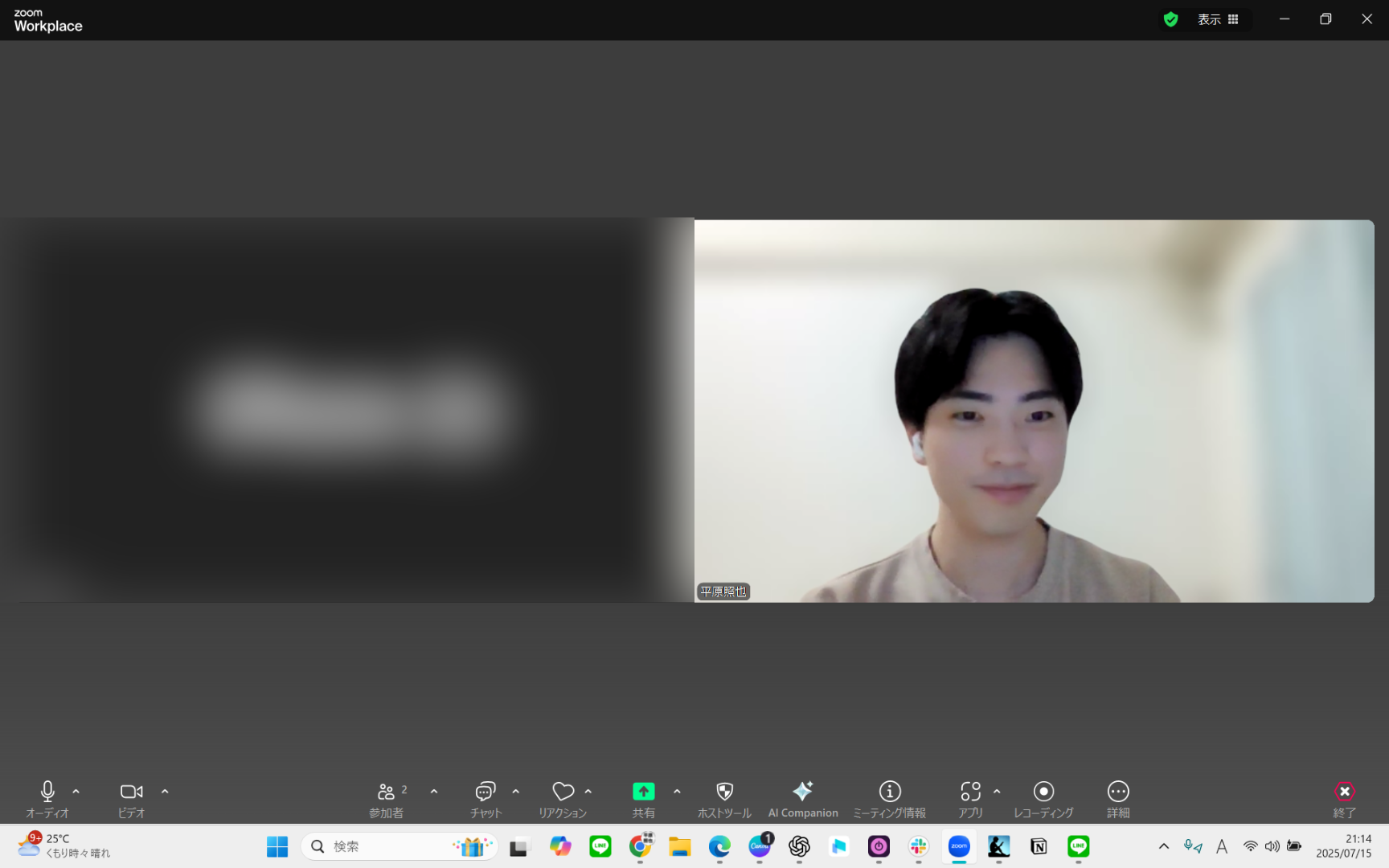1389x868 pixels.
Task: Open the 参加者 participants panel
Action: pos(387,799)
